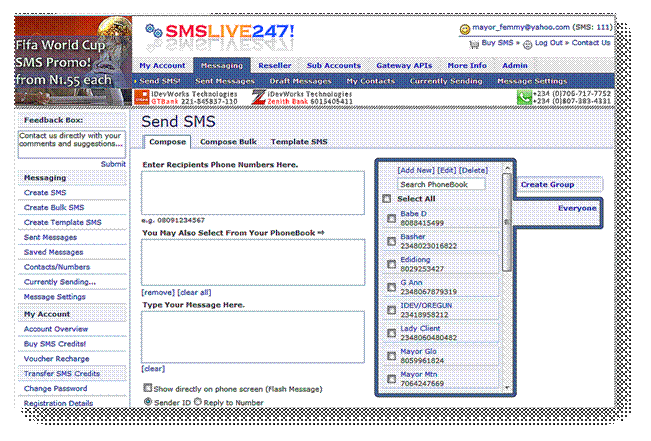Image resolution: width=651 pixels, height=441 pixels.
Task: Click the smiley user avatar icon
Action: coord(464,28)
